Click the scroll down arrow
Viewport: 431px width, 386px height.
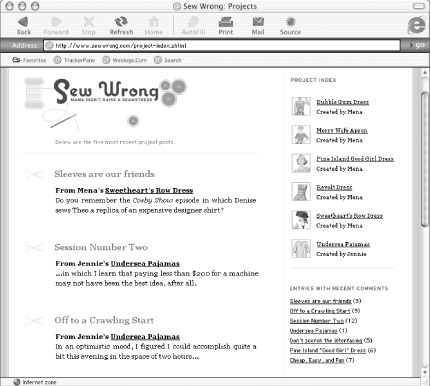coord(425,372)
